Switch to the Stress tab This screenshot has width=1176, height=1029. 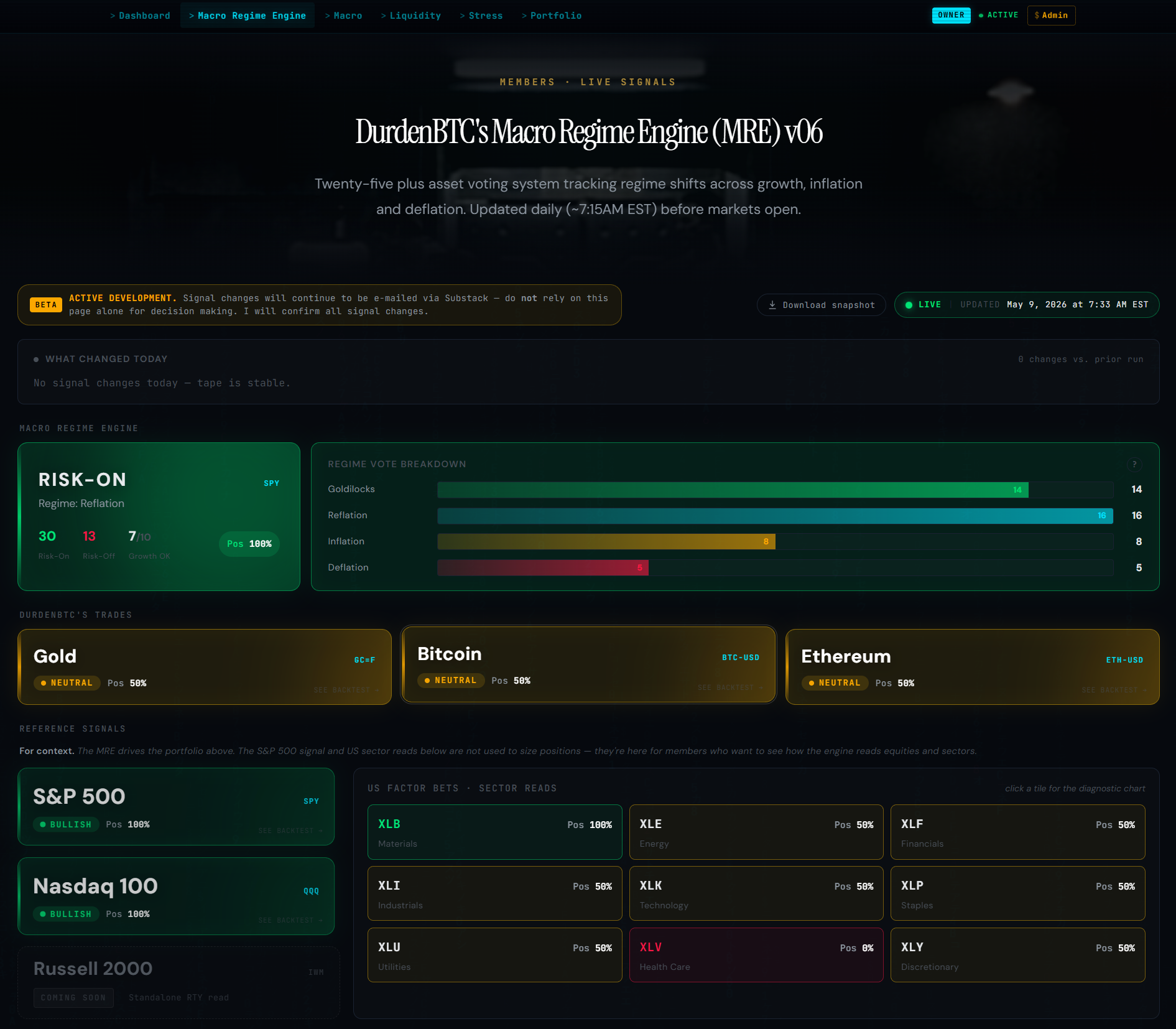[481, 16]
